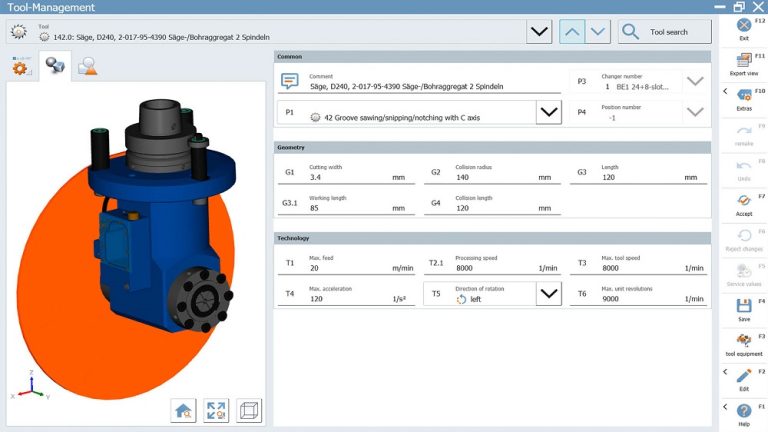Fit the 3D model to view
Viewport: 768px width, 432px height.
click(217, 410)
